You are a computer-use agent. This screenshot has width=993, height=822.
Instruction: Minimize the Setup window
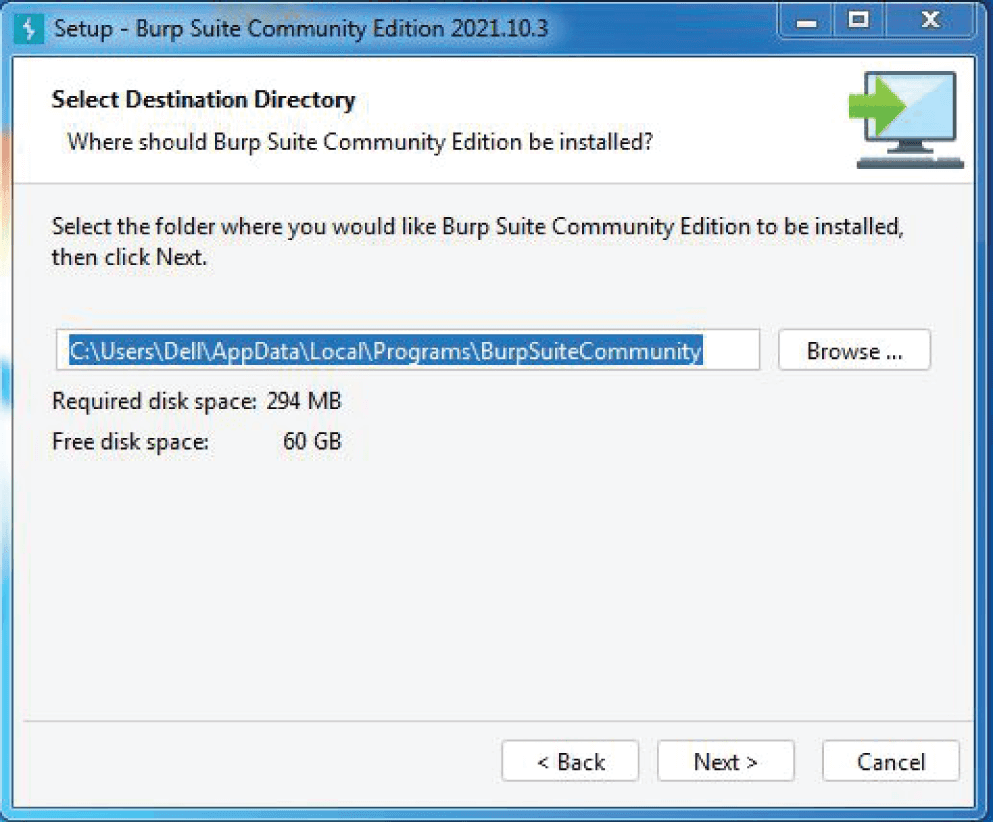[812, 22]
